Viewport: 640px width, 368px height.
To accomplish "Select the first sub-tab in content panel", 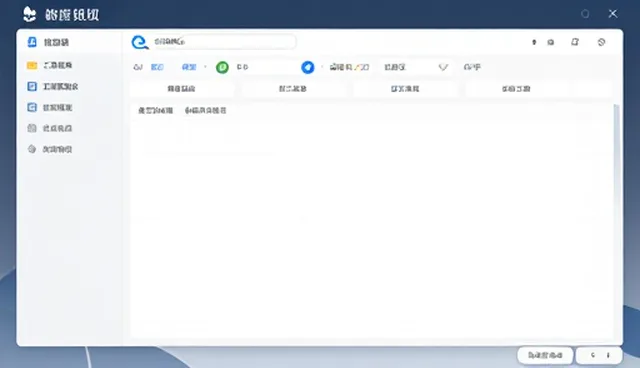I will tap(156, 110).
